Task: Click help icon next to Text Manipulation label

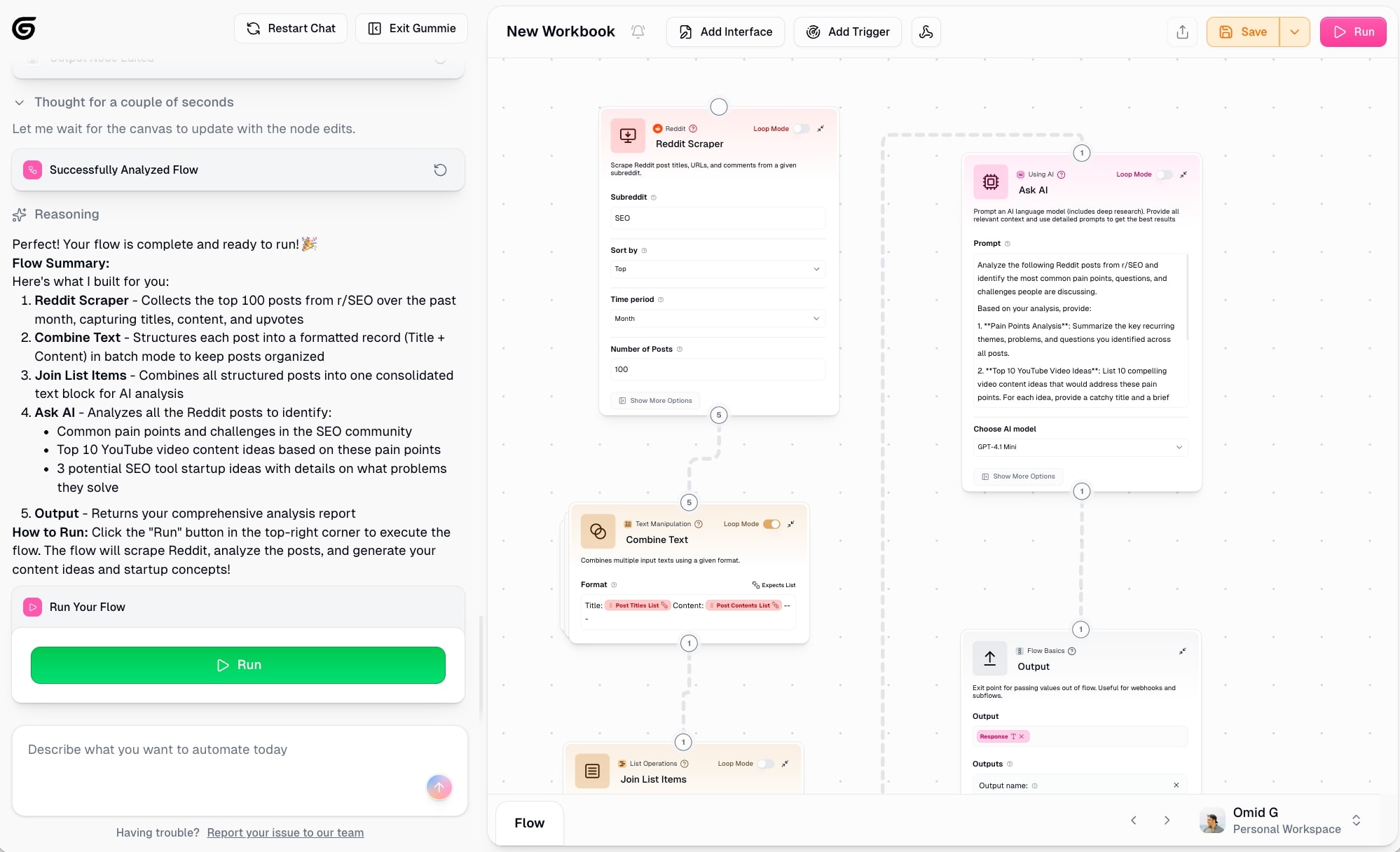Action: [698, 524]
